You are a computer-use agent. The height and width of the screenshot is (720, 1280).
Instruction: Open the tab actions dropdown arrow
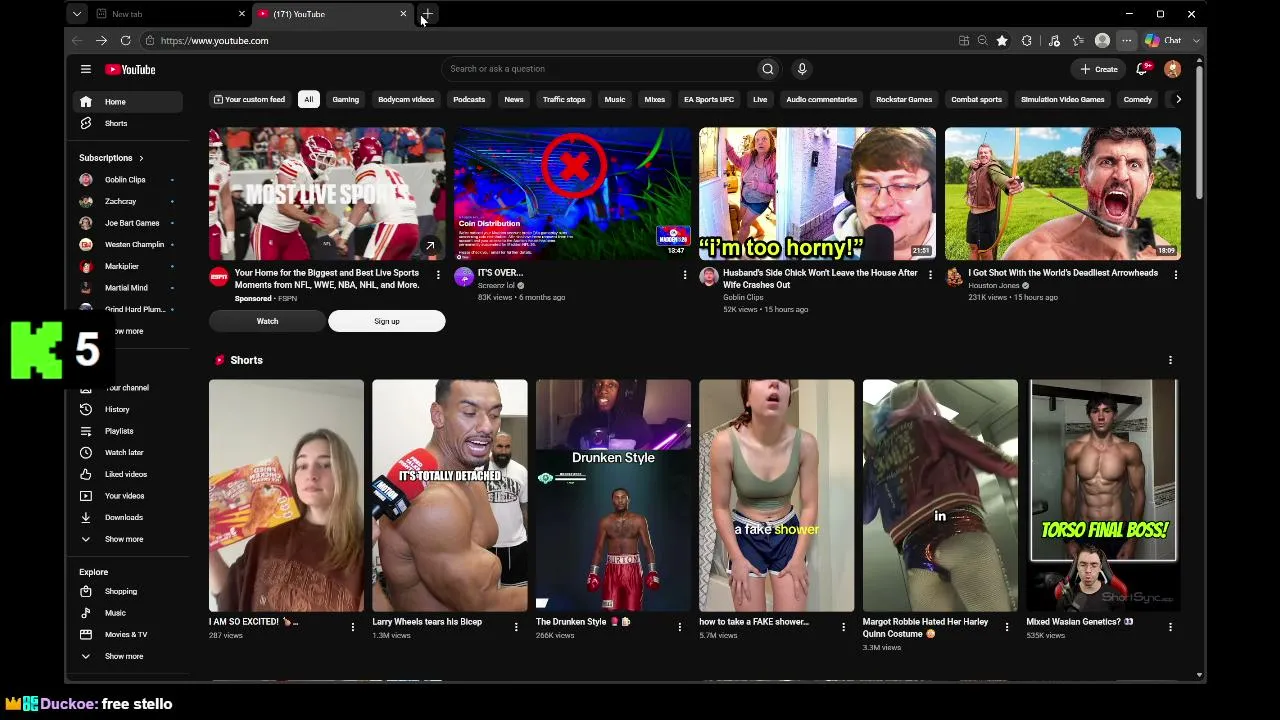77,14
